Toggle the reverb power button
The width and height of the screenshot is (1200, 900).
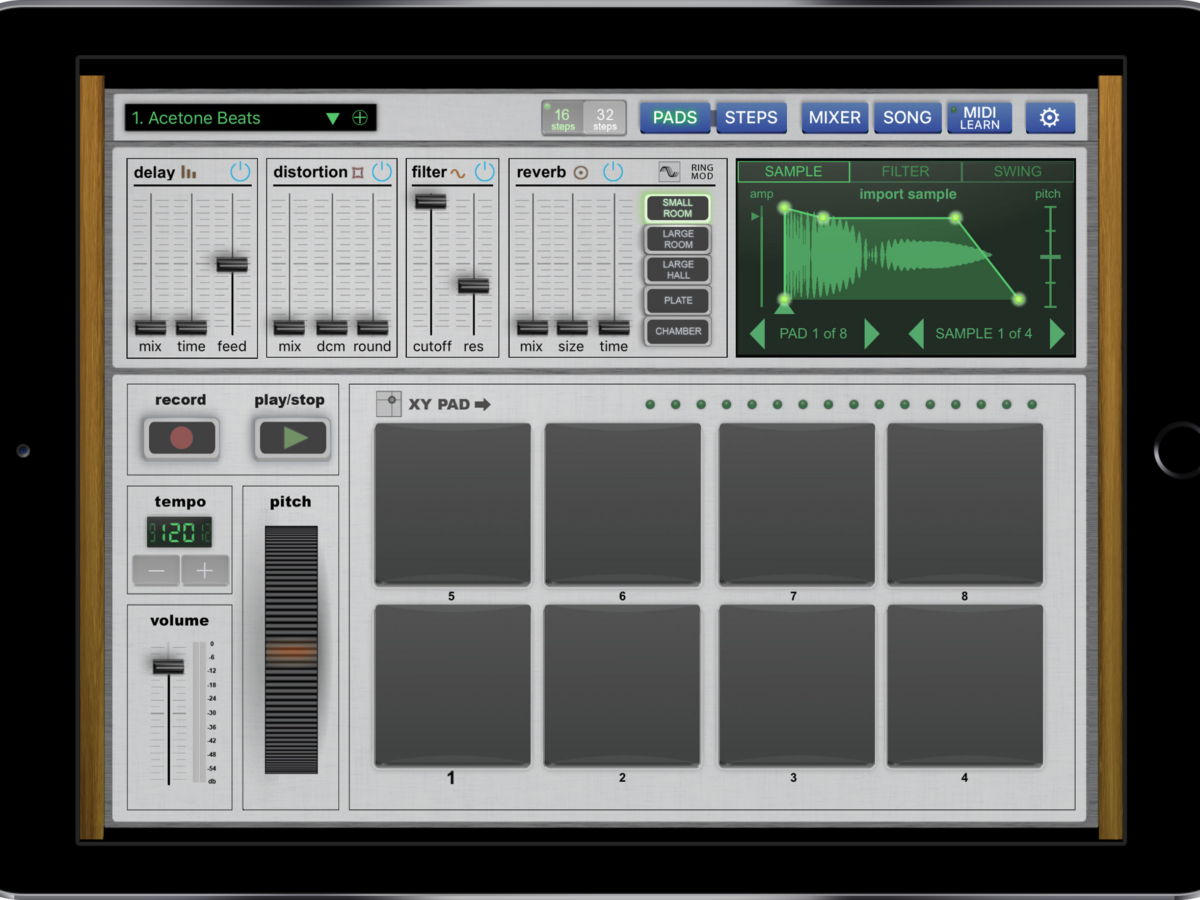click(613, 172)
